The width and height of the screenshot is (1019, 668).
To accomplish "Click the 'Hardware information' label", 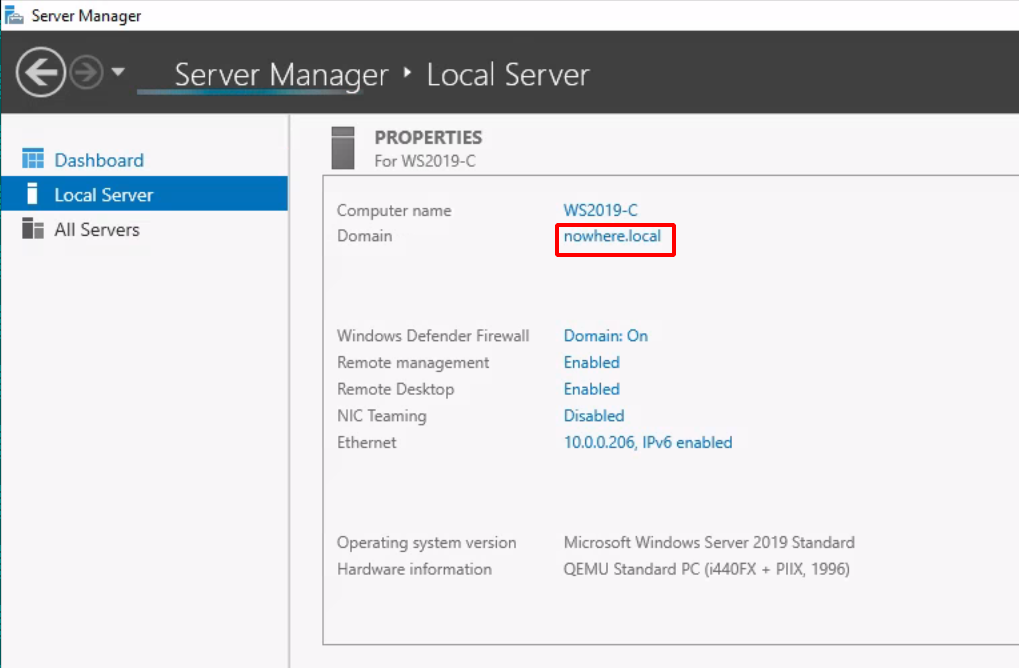I will (x=414, y=569).
